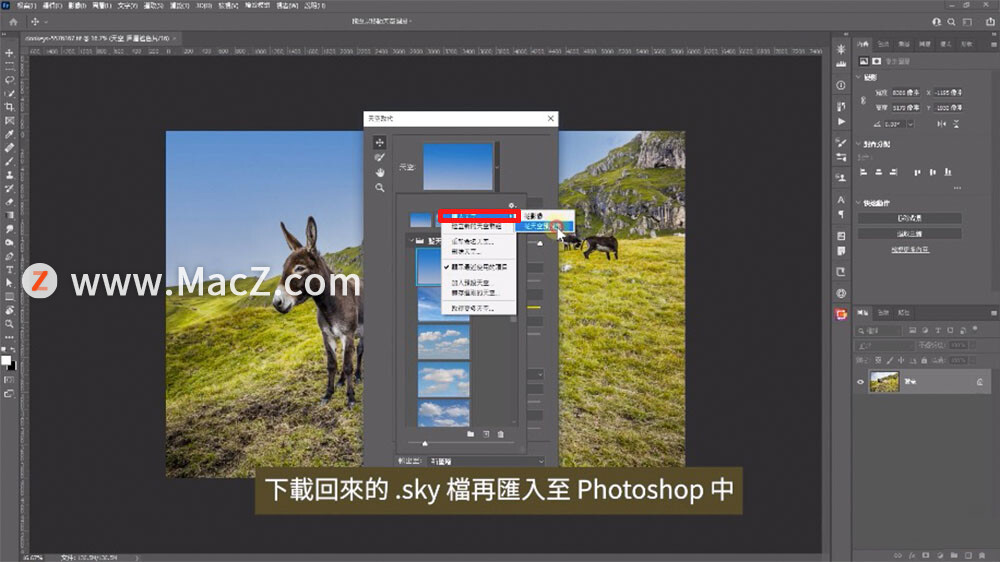
Task: Choose 'From Images' submenu item
Action: click(x=544, y=216)
